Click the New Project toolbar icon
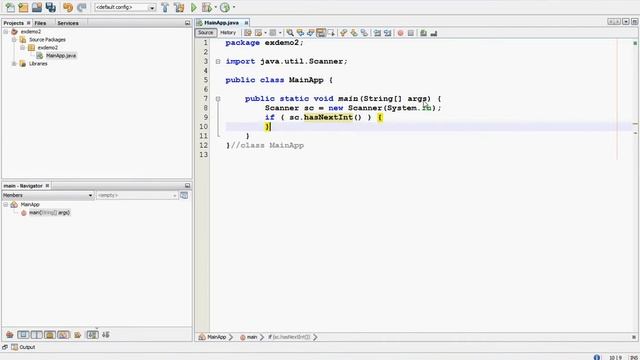Image resolution: width=640 pixels, height=360 pixels. [x=23, y=7]
